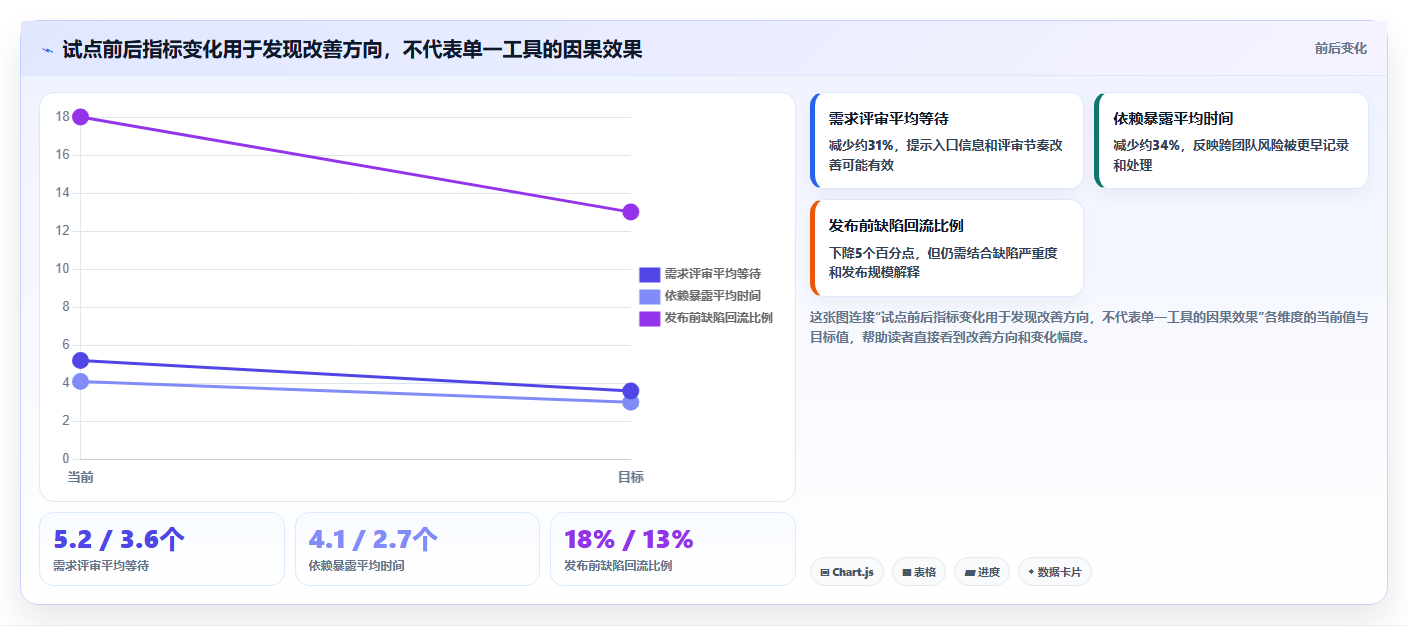Click the purple data point at 13

[630, 212]
